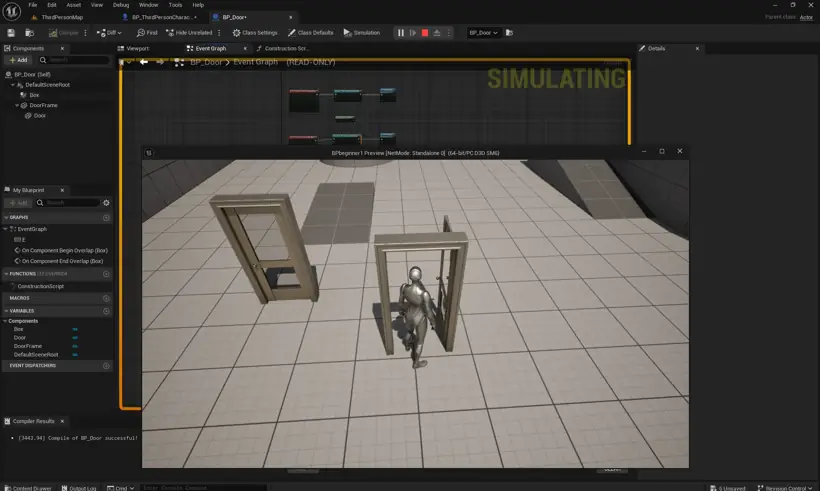This screenshot has height=491, width=820.
Task: Click the Eject from player icon
Action: (437, 33)
